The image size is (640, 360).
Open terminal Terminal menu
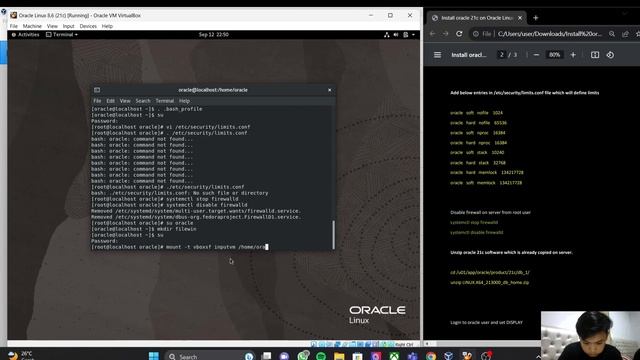pos(165,101)
